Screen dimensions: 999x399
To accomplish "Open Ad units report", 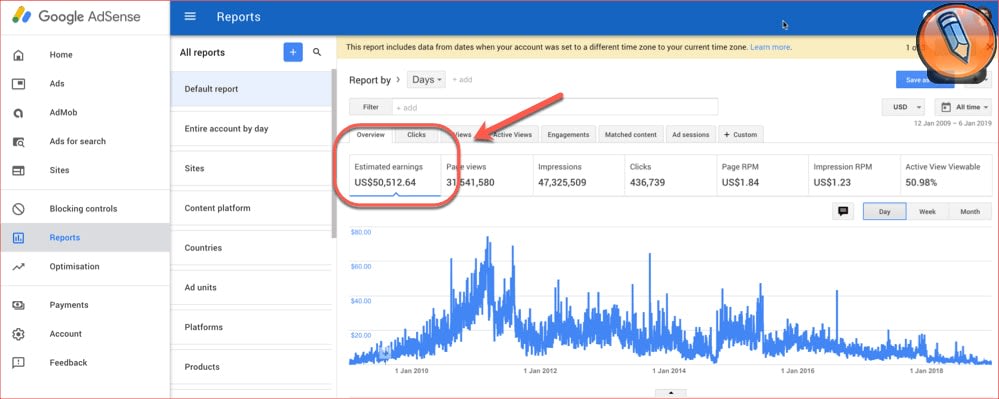I will (251, 287).
